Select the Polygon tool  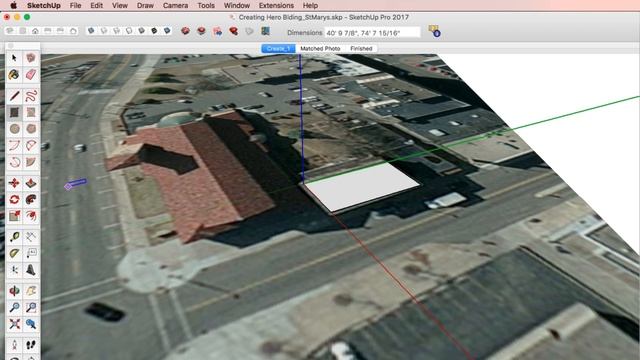(x=31, y=129)
